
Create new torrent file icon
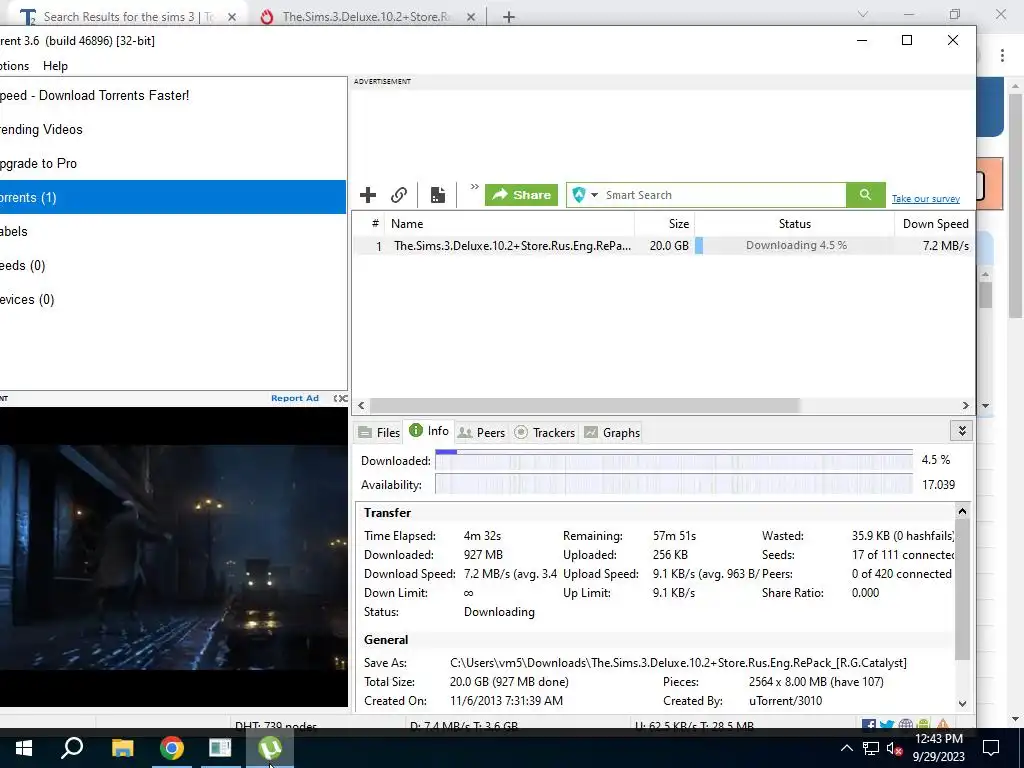438,195
